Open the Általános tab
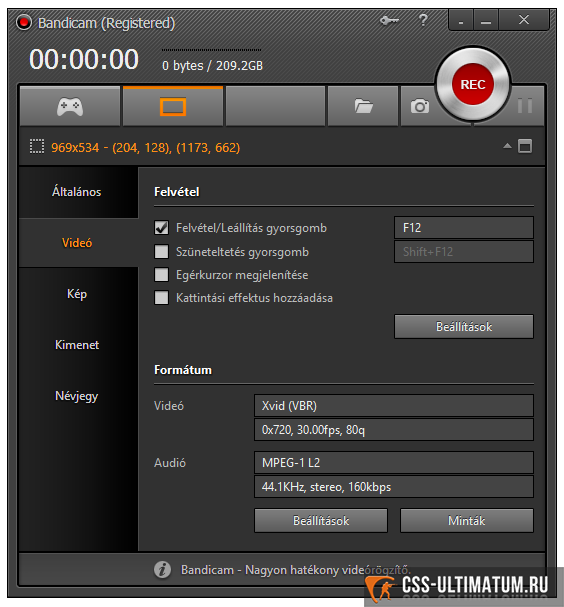The image size is (564, 607). [x=77, y=192]
